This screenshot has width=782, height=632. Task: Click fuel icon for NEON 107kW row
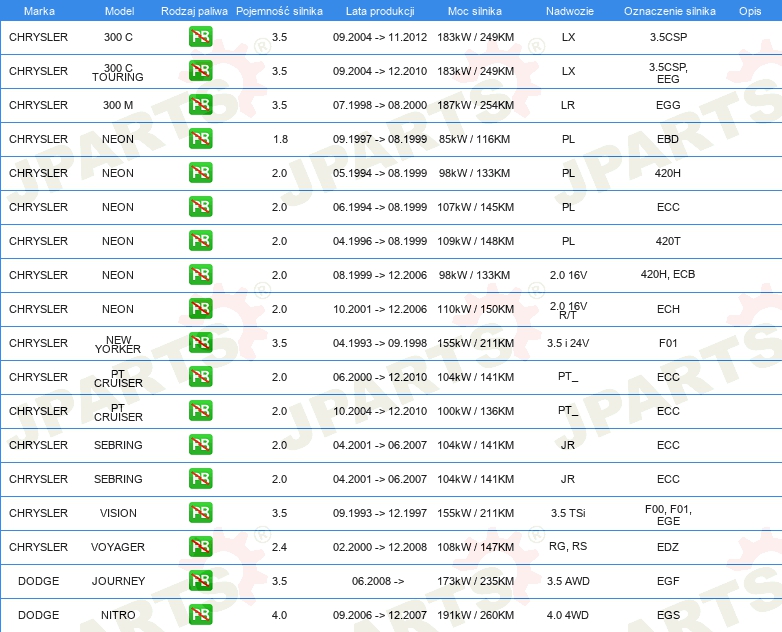point(200,206)
